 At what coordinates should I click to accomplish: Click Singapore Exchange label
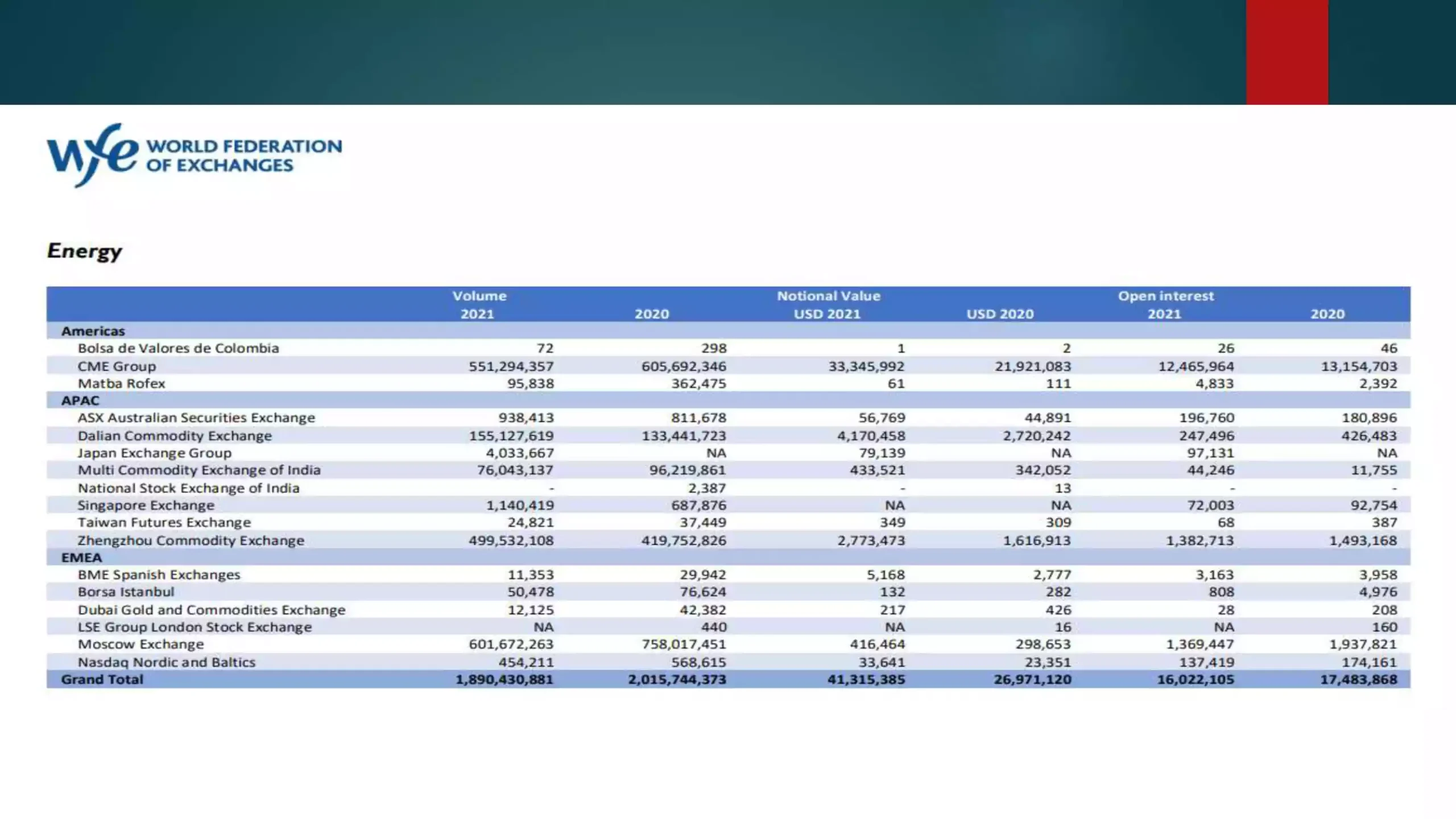[146, 505]
